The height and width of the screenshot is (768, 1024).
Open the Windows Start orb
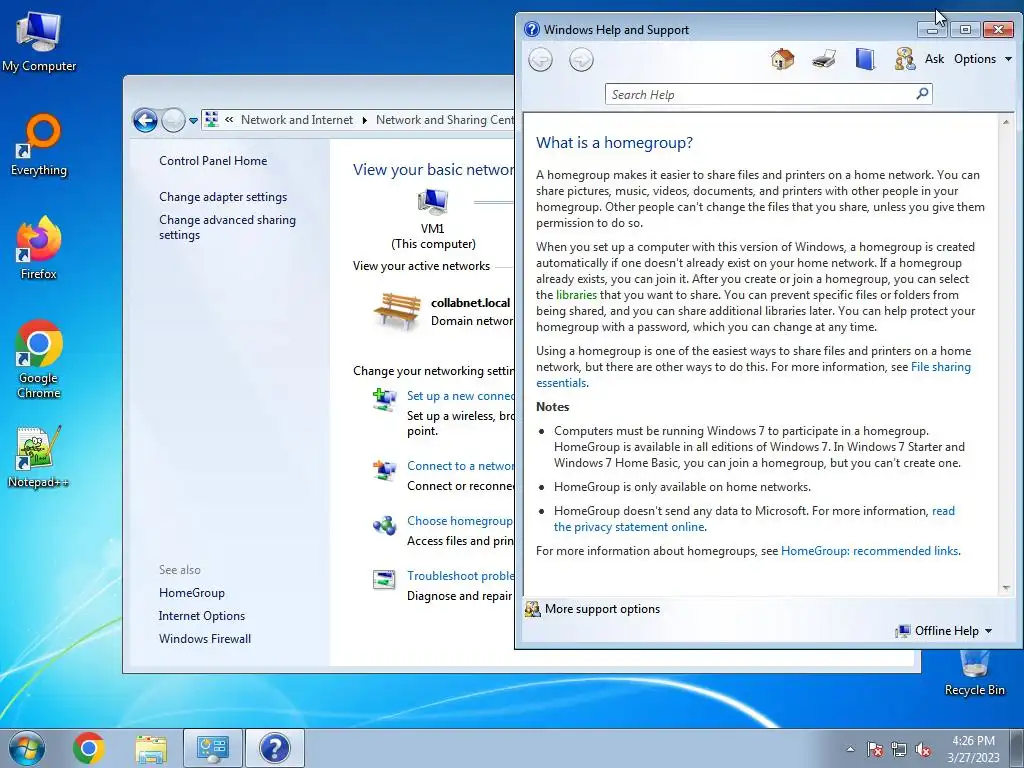click(x=27, y=748)
